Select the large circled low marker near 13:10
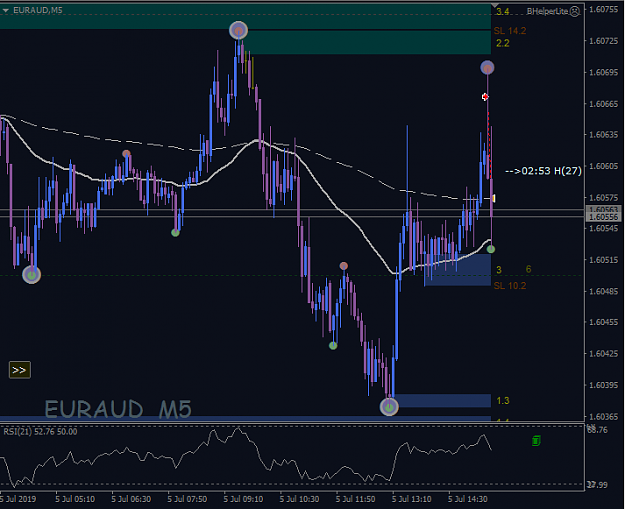Screen dimensions: 625x509 pyautogui.click(x=389, y=407)
